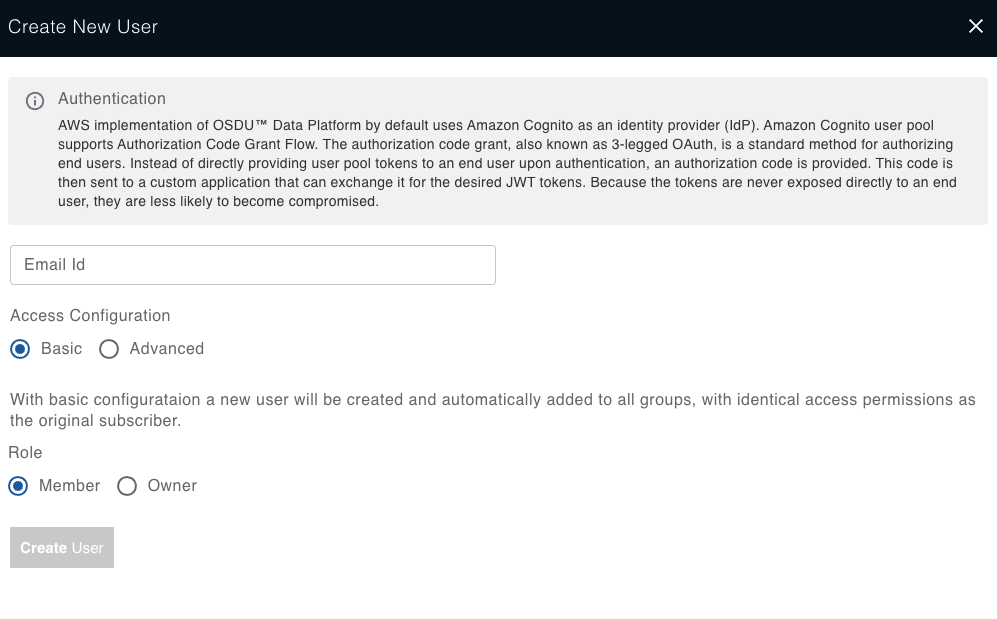997x619 pixels.
Task: Click the 'Advanced' label text
Action: [x=167, y=348]
